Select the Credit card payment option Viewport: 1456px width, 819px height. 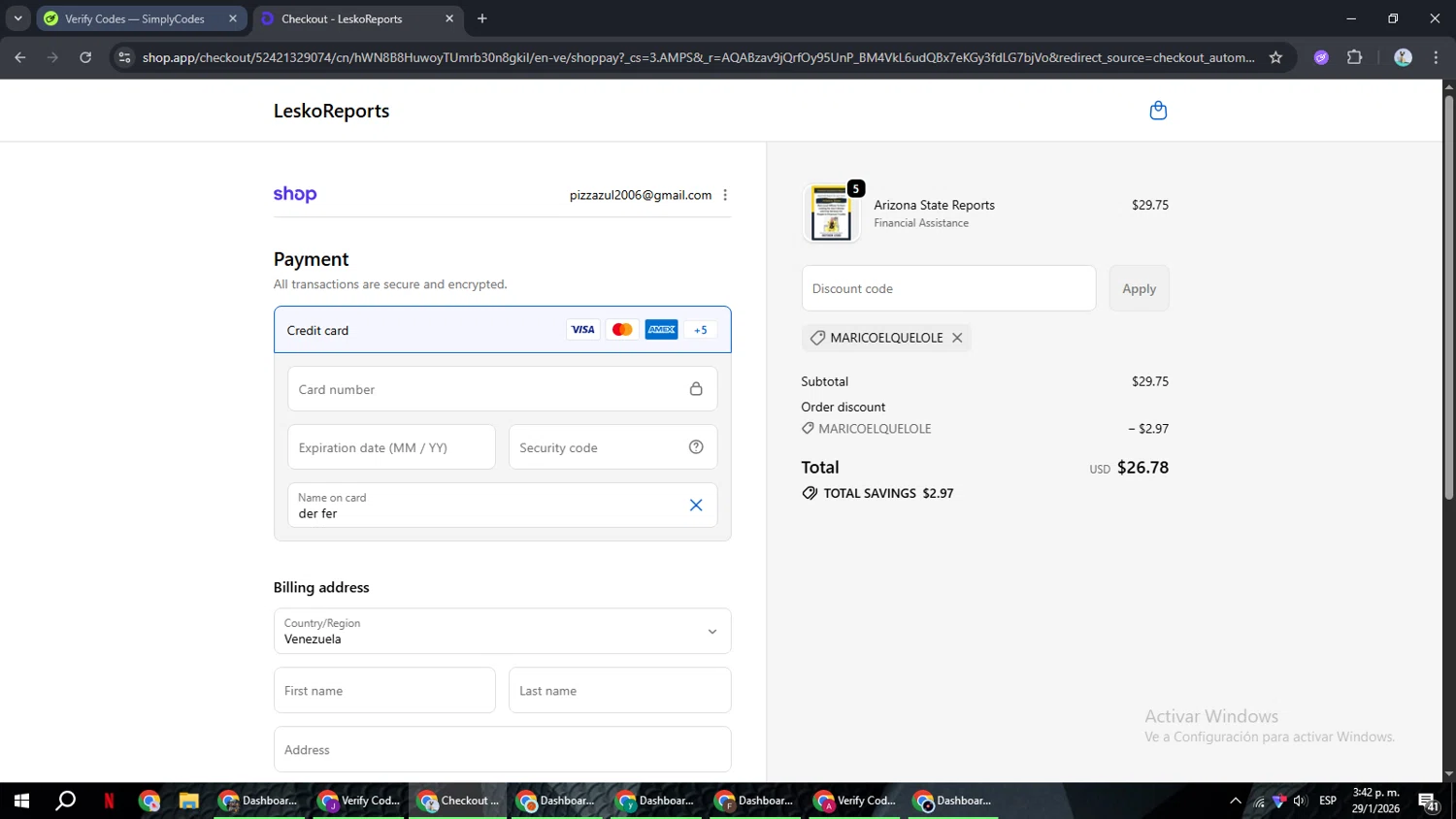[x=502, y=330]
